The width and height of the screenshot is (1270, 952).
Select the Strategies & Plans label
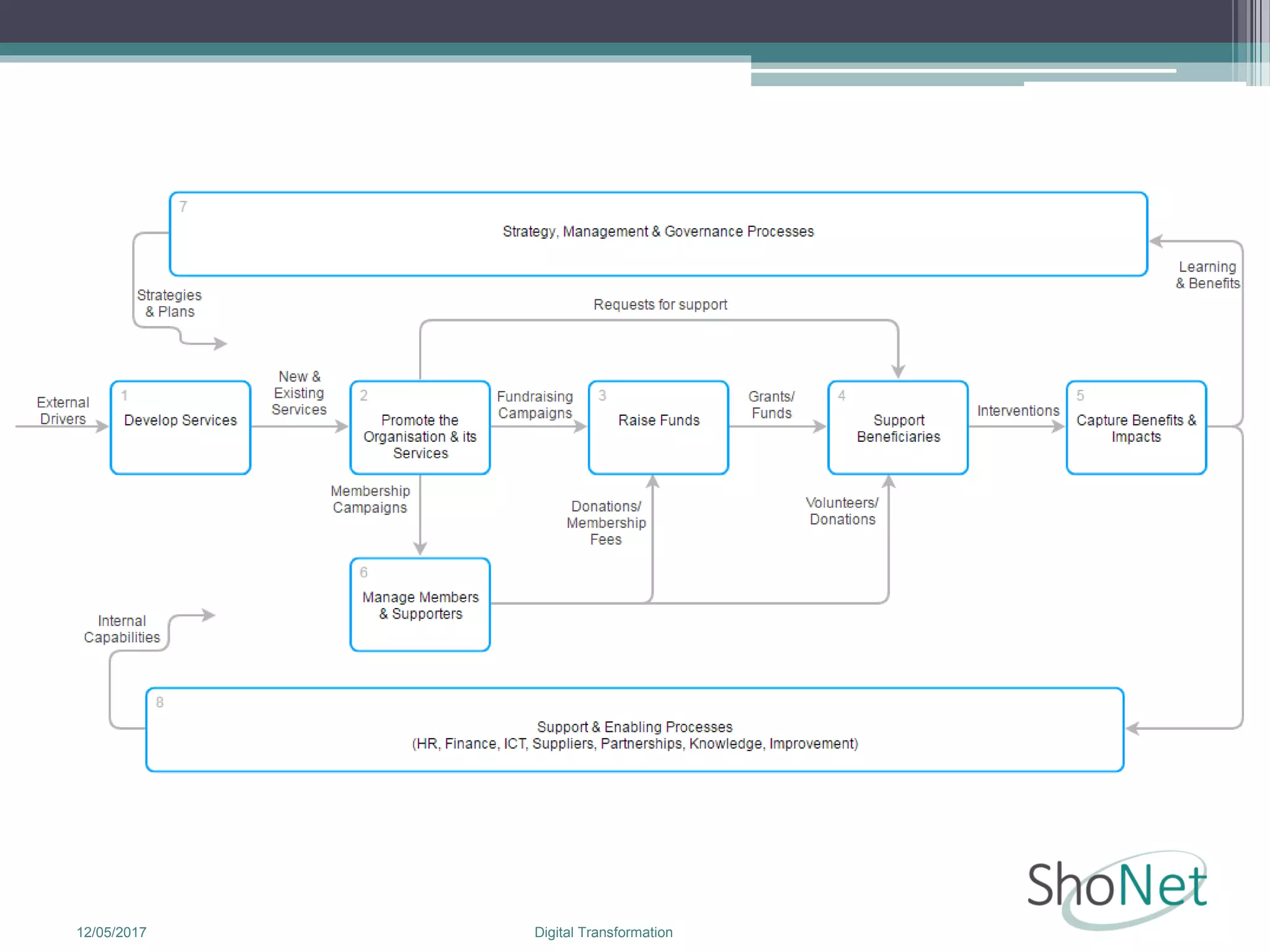169,303
